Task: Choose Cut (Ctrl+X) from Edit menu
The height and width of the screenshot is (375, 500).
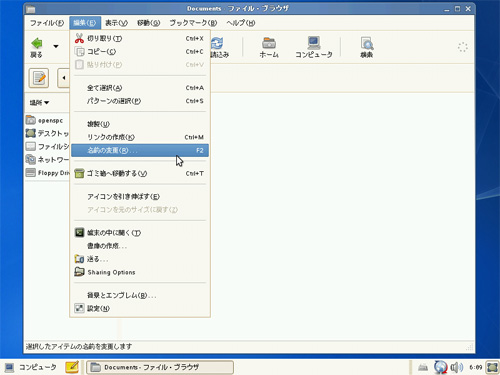Action: coord(140,39)
